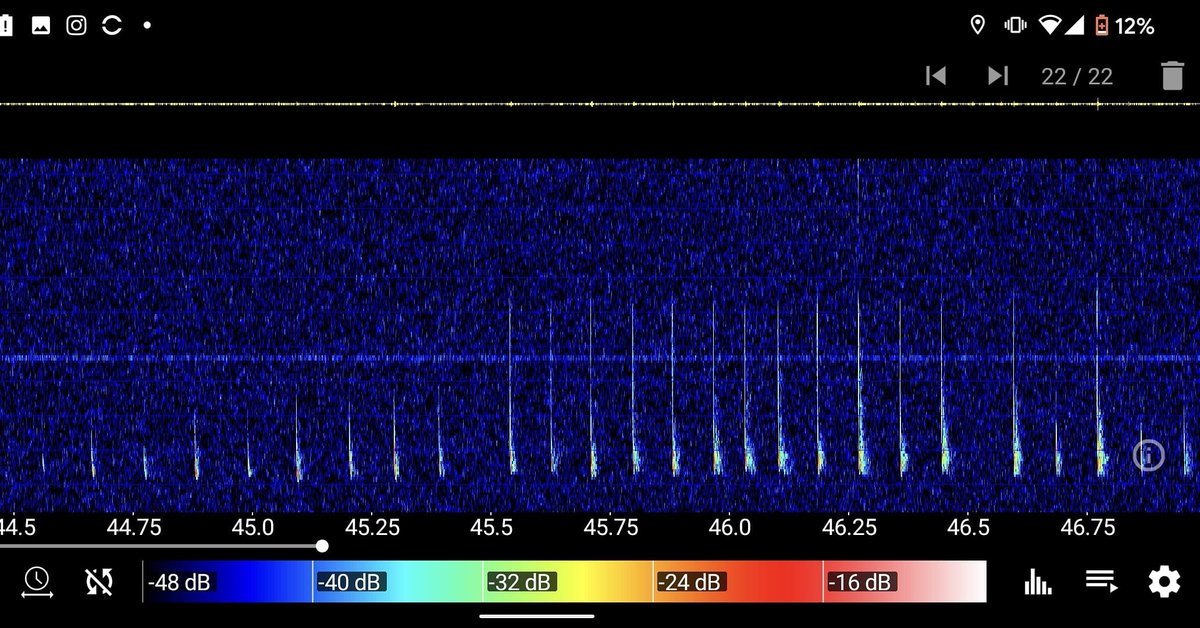Tap the sync circle notification icon
Image resolution: width=1200 pixels, height=628 pixels.
[111, 26]
